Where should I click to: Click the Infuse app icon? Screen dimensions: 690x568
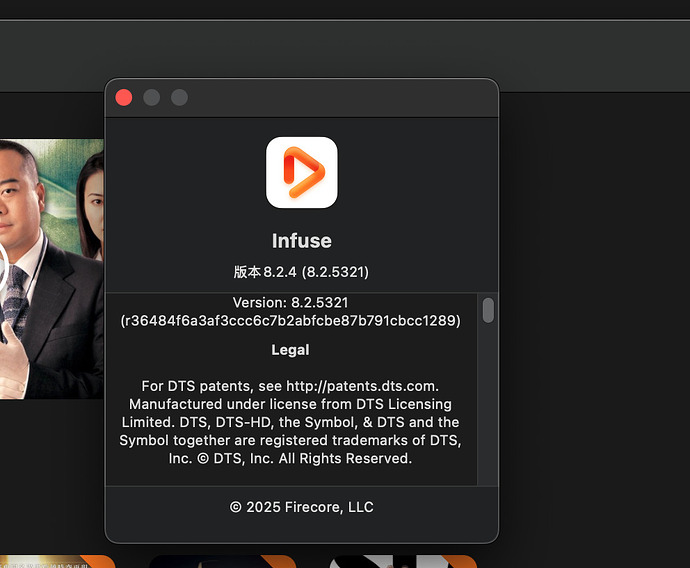[x=302, y=172]
